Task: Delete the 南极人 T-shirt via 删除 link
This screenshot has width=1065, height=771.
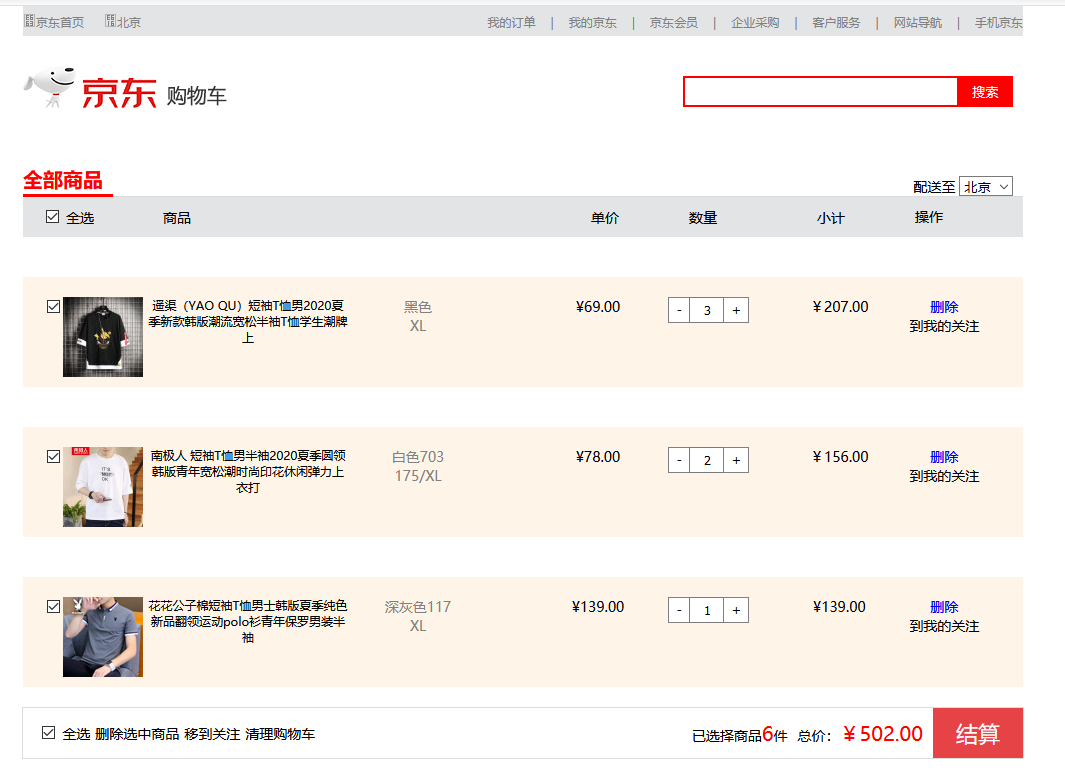Action: click(944, 457)
